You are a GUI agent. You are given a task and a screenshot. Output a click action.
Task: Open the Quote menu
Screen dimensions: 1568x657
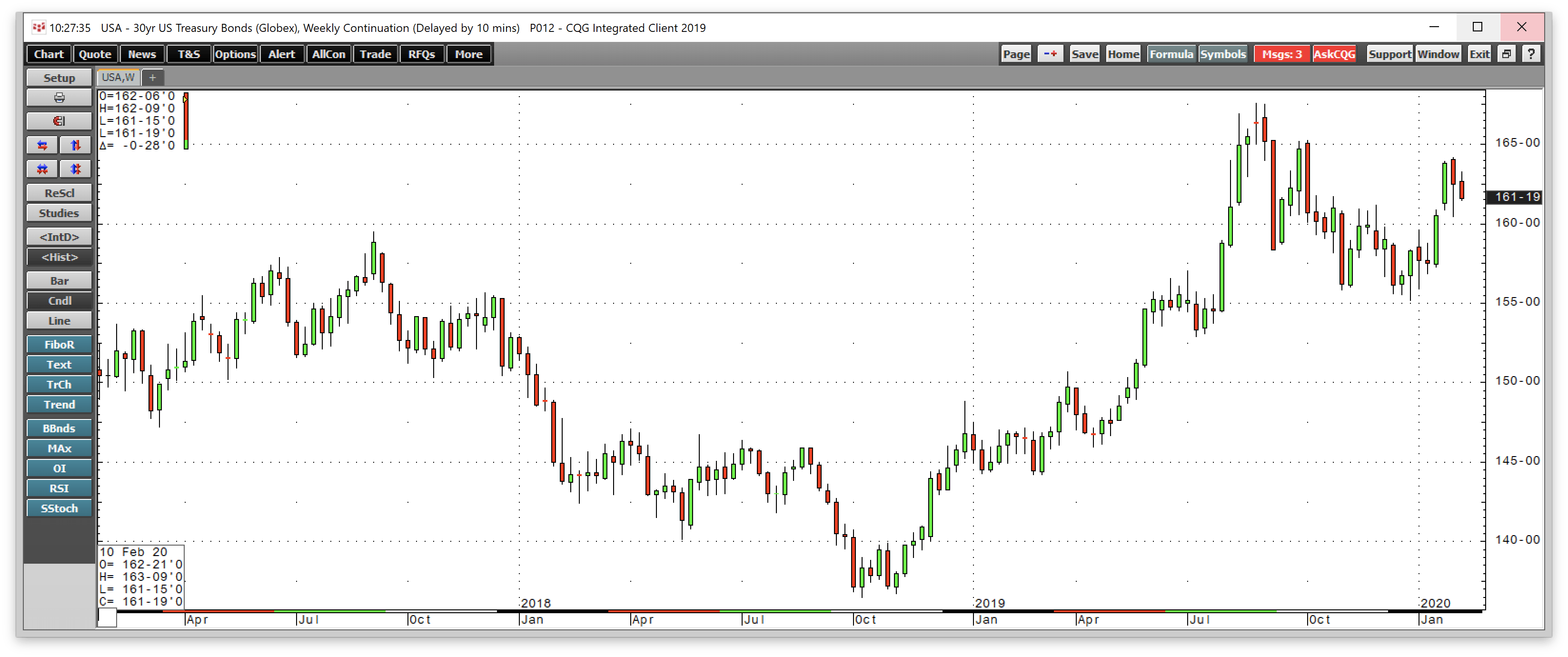tap(95, 54)
